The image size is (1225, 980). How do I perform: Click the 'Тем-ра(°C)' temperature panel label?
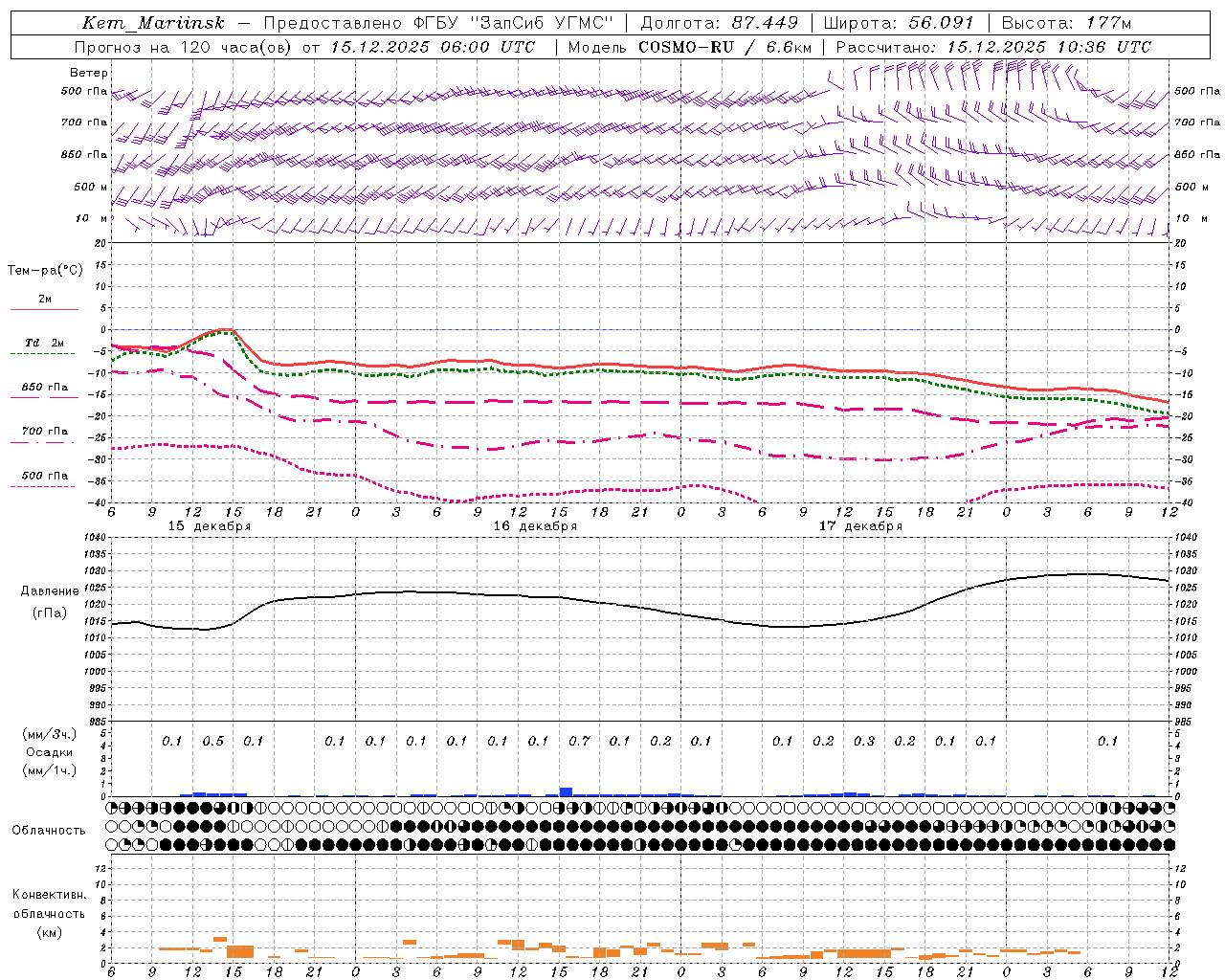click(x=45, y=270)
